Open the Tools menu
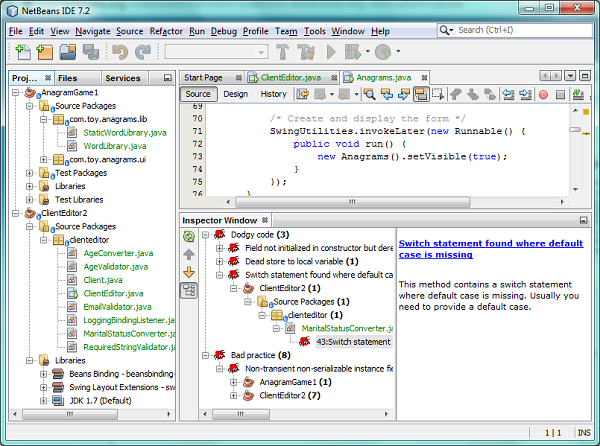Image resolution: width=600 pixels, height=446 pixels. (x=315, y=31)
